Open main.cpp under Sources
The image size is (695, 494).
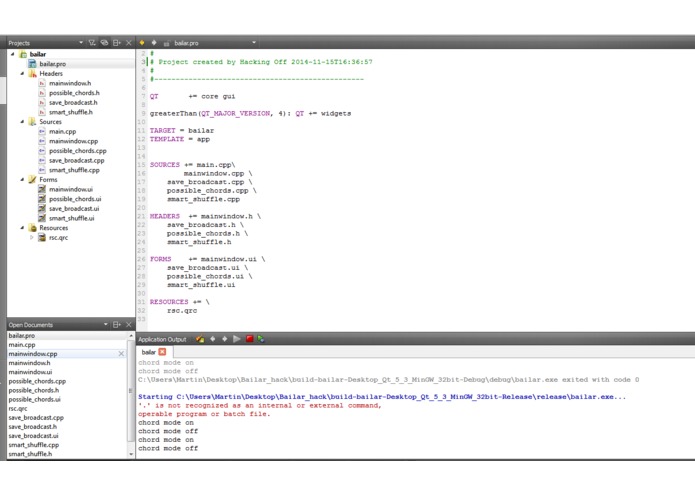(62, 131)
